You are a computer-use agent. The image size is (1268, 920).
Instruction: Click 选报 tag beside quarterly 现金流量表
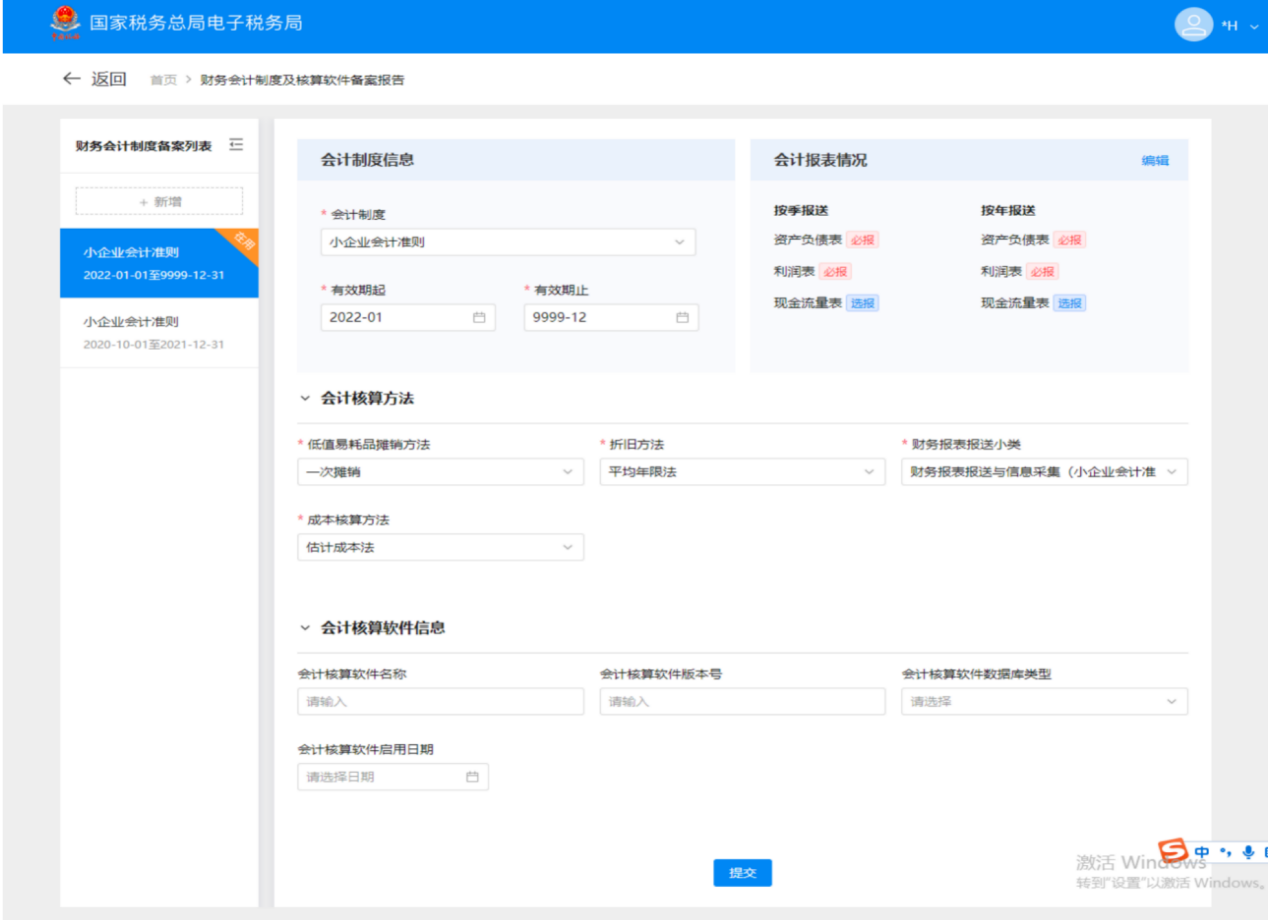pyautogui.click(x=862, y=303)
